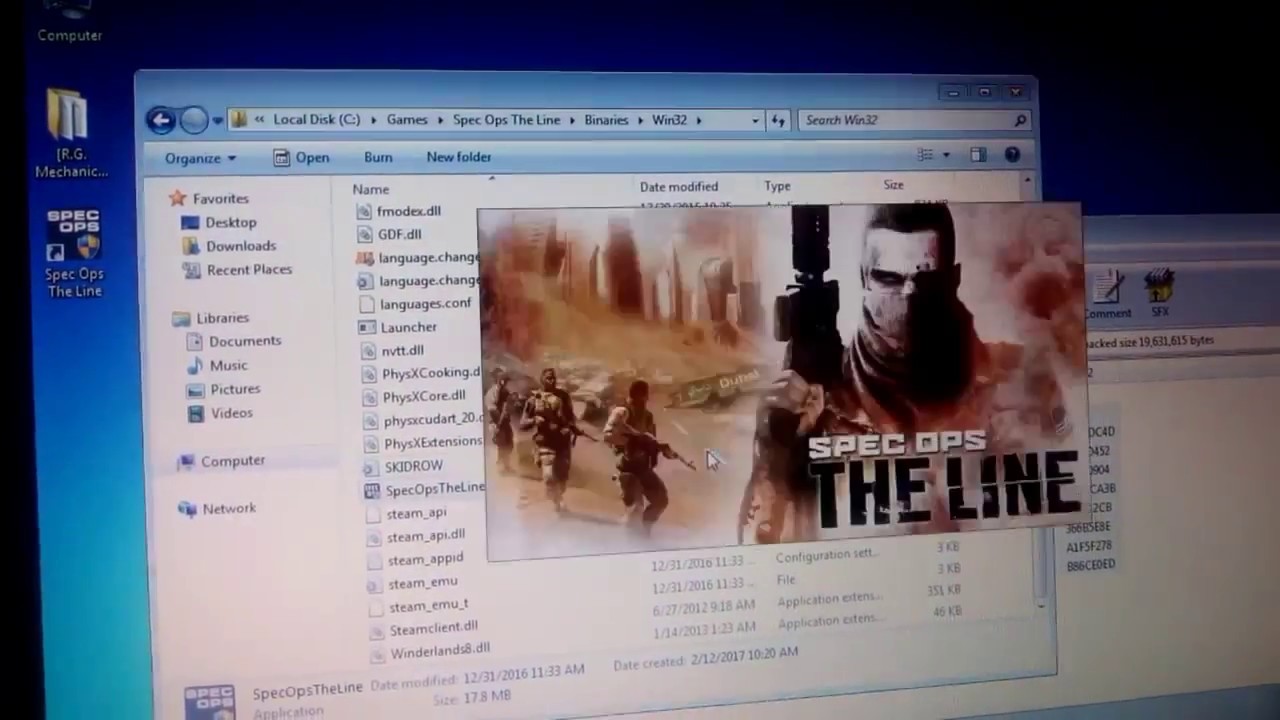1280x720 pixels.
Task: Sort by the Size column header
Action: point(893,185)
